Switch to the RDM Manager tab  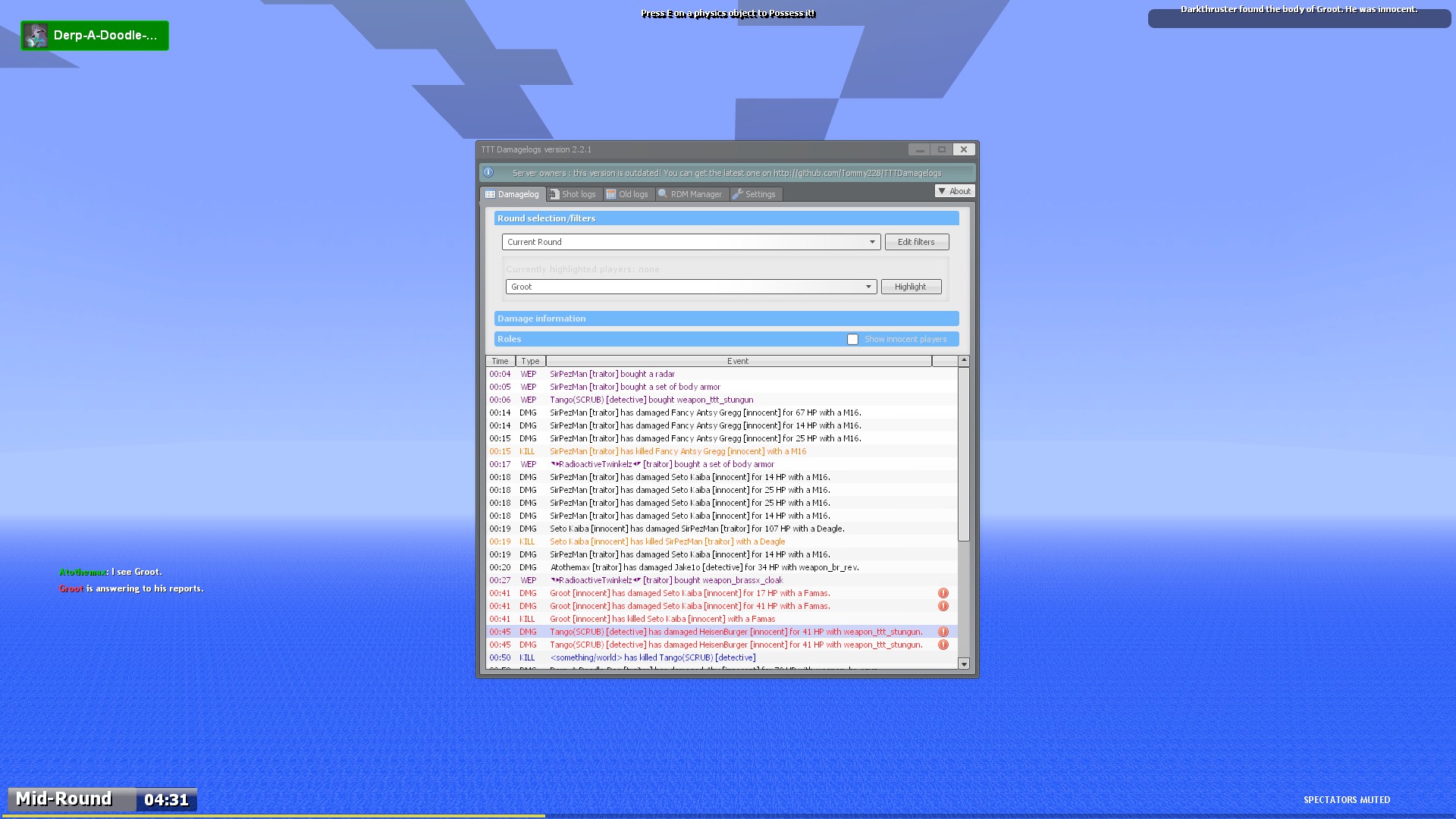point(695,194)
